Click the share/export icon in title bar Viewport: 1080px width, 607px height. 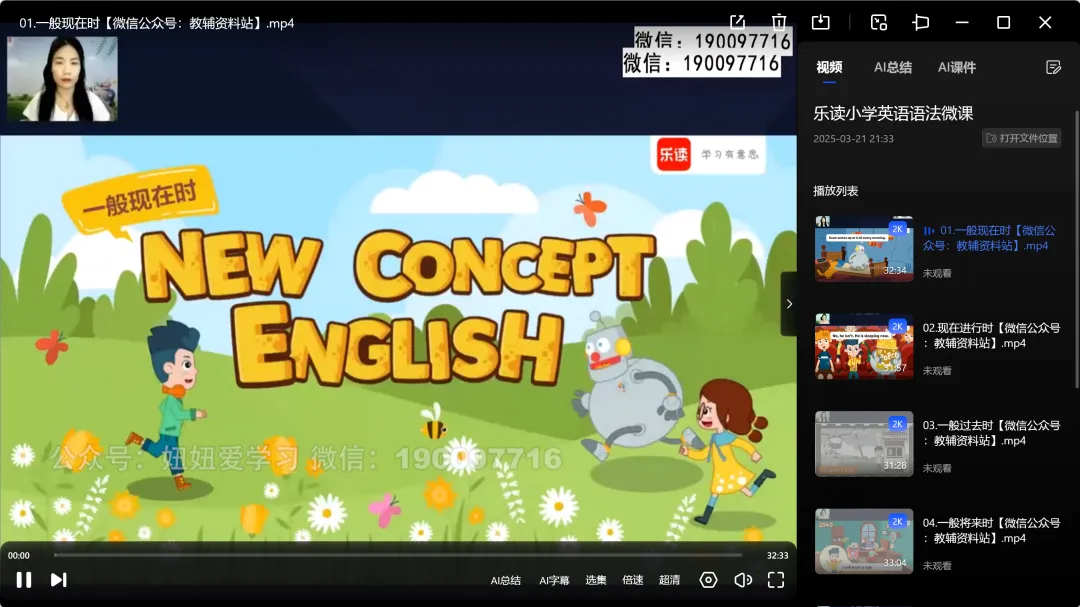coord(737,22)
